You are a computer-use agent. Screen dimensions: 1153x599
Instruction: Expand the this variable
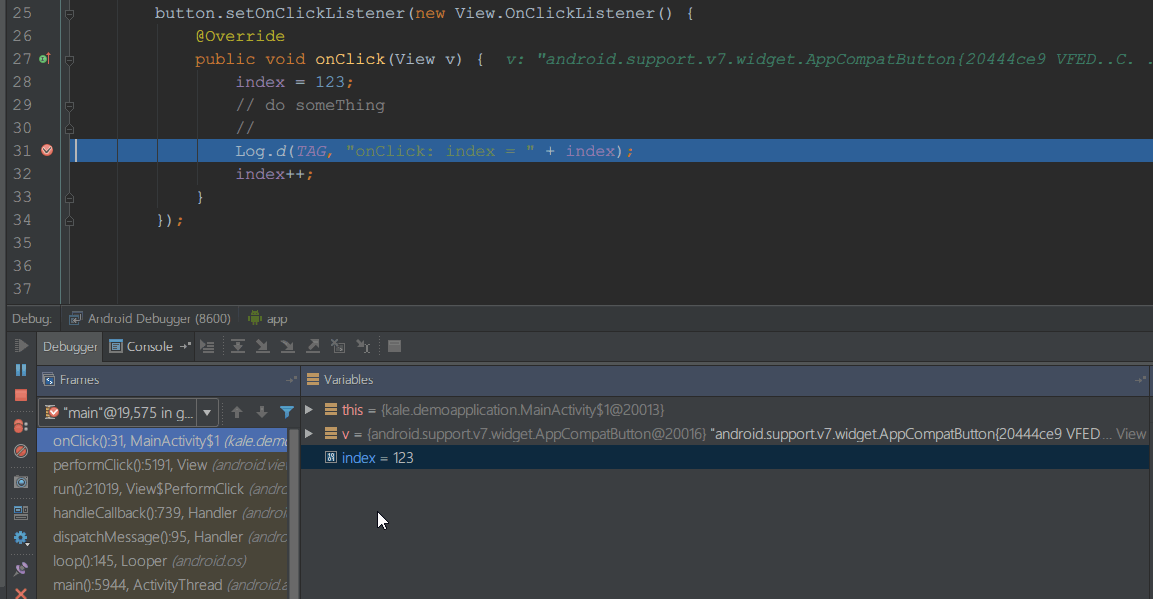310,410
